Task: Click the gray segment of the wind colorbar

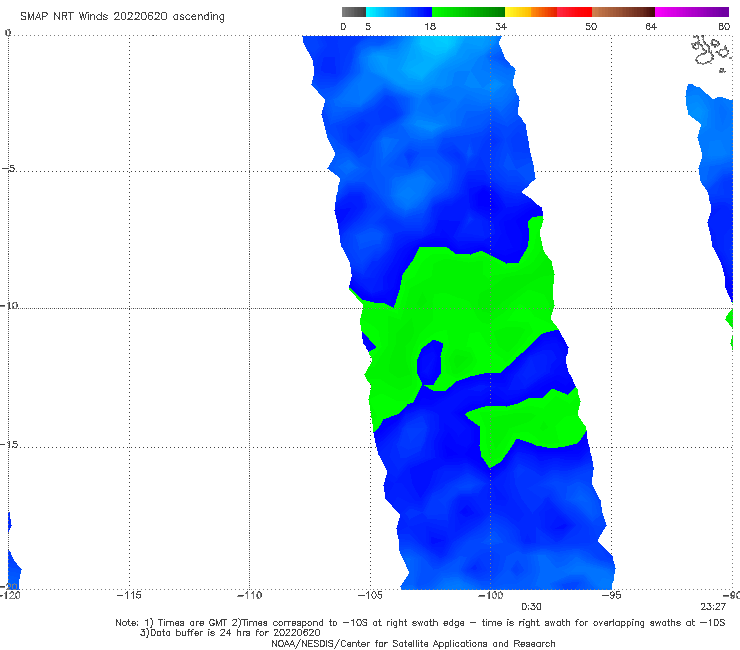Action: pos(354,12)
